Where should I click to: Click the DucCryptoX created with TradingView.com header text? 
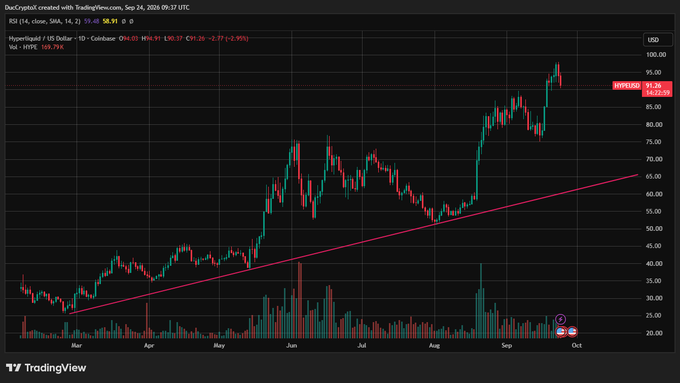pos(97,7)
